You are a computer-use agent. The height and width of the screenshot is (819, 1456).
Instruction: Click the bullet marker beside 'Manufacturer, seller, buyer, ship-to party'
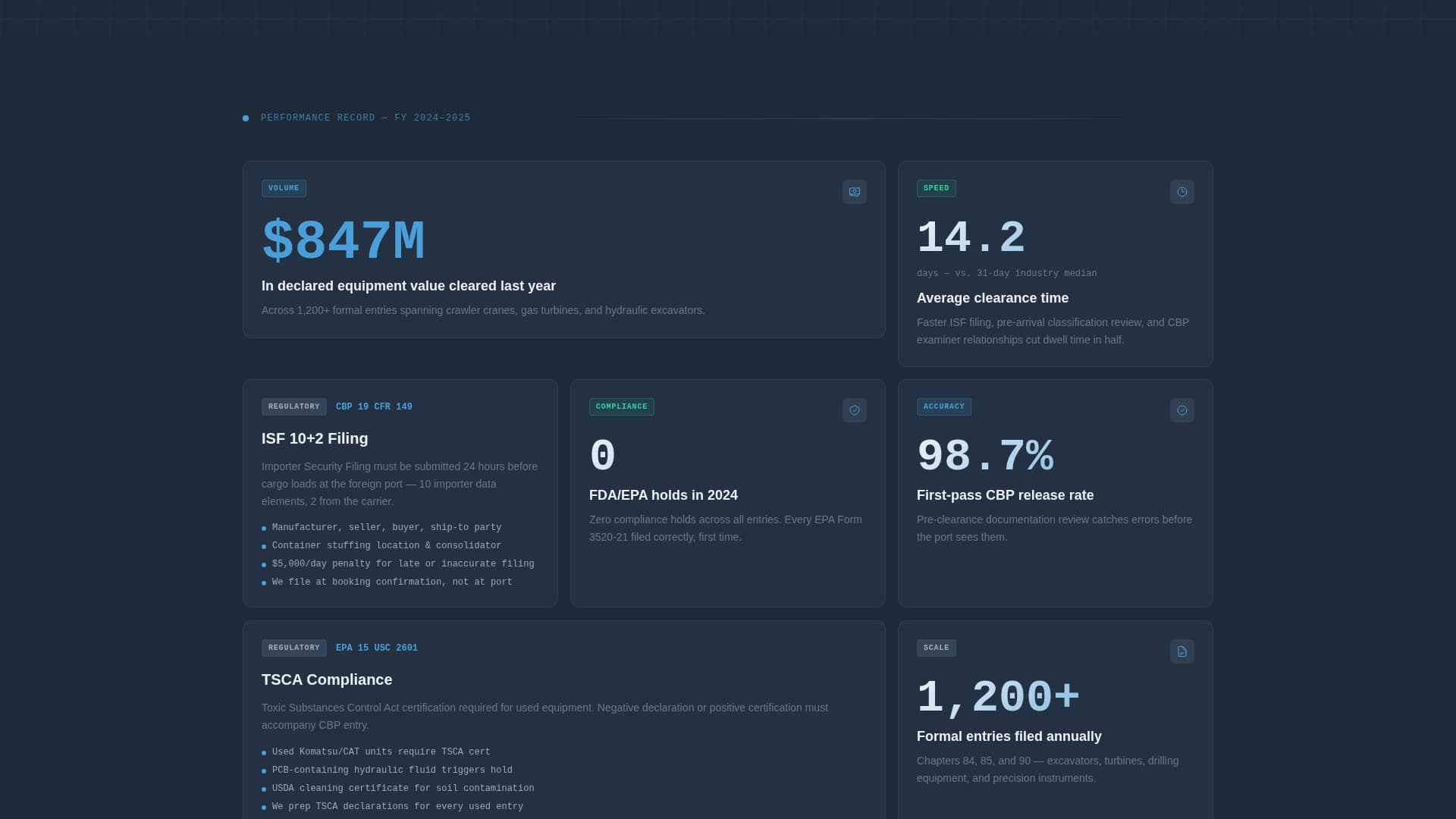point(264,528)
